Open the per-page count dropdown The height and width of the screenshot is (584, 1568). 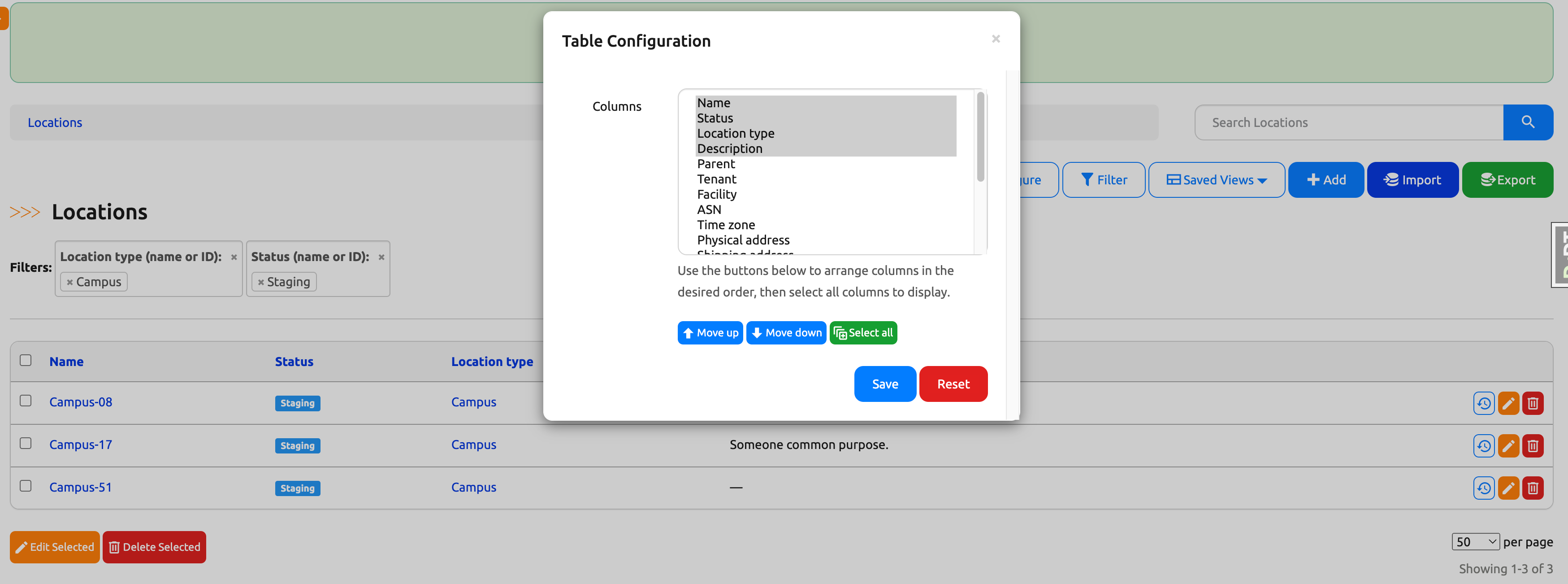pyautogui.click(x=1475, y=541)
